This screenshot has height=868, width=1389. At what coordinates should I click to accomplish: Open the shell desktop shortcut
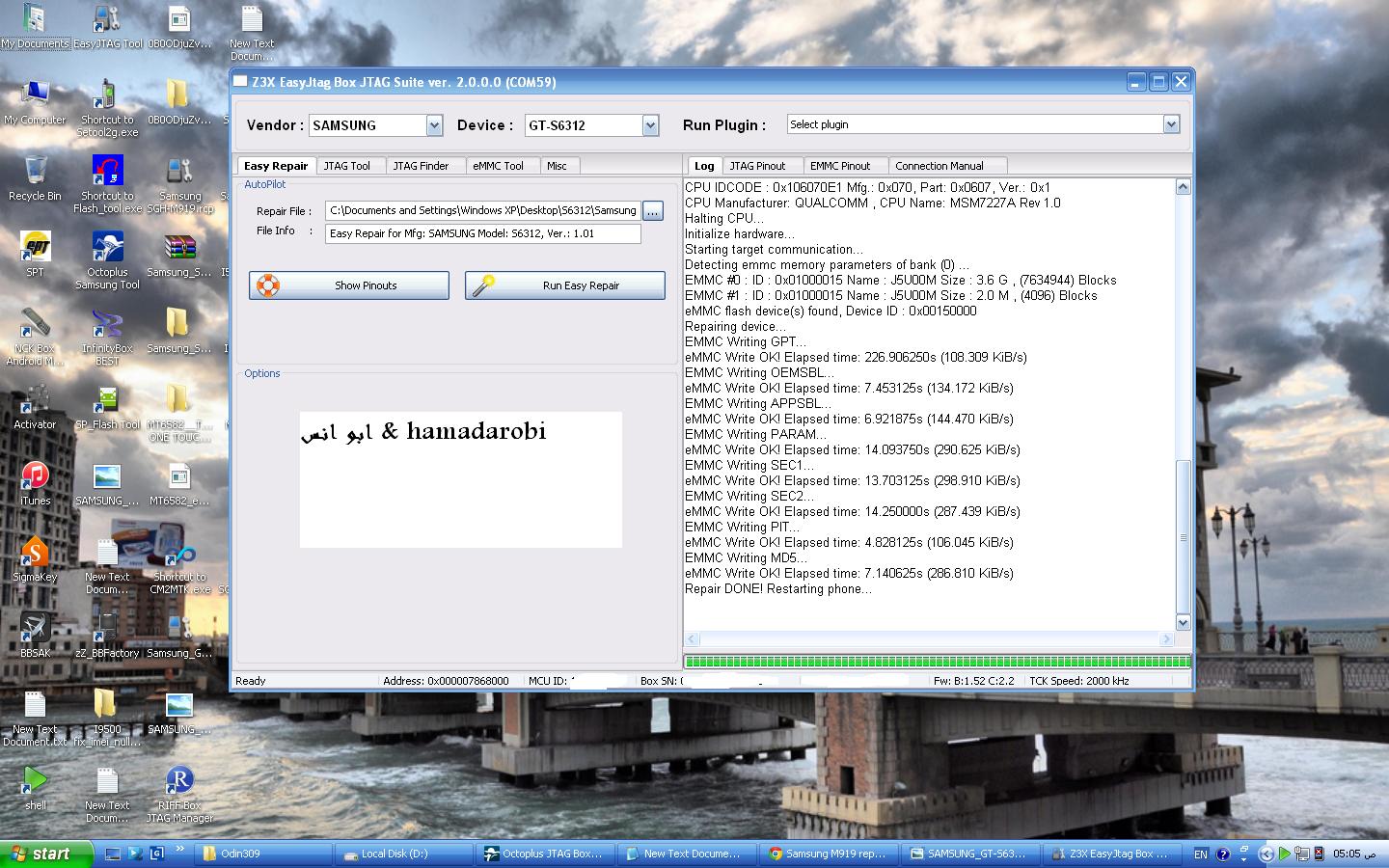(x=35, y=788)
